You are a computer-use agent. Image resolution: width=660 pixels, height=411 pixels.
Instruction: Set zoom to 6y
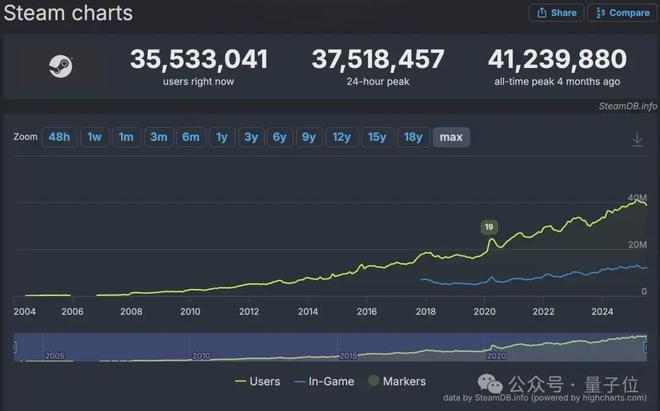pos(279,137)
